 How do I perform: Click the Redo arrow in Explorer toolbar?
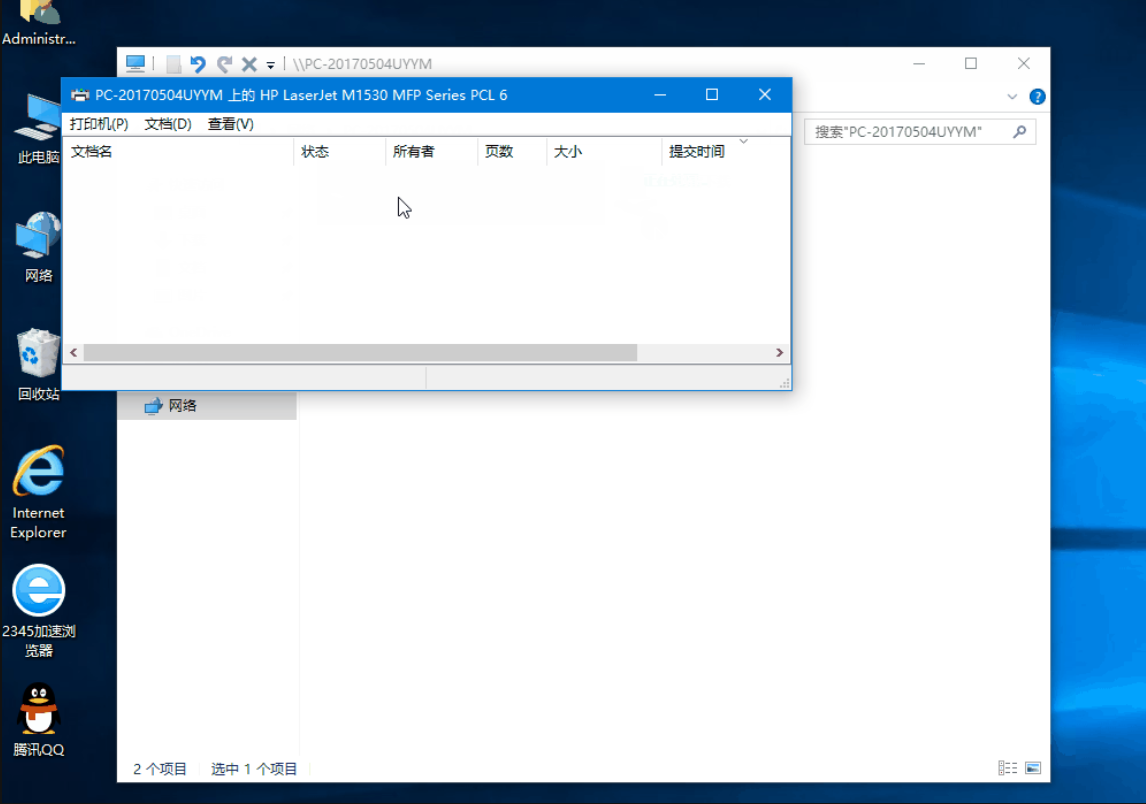pyautogui.click(x=223, y=63)
